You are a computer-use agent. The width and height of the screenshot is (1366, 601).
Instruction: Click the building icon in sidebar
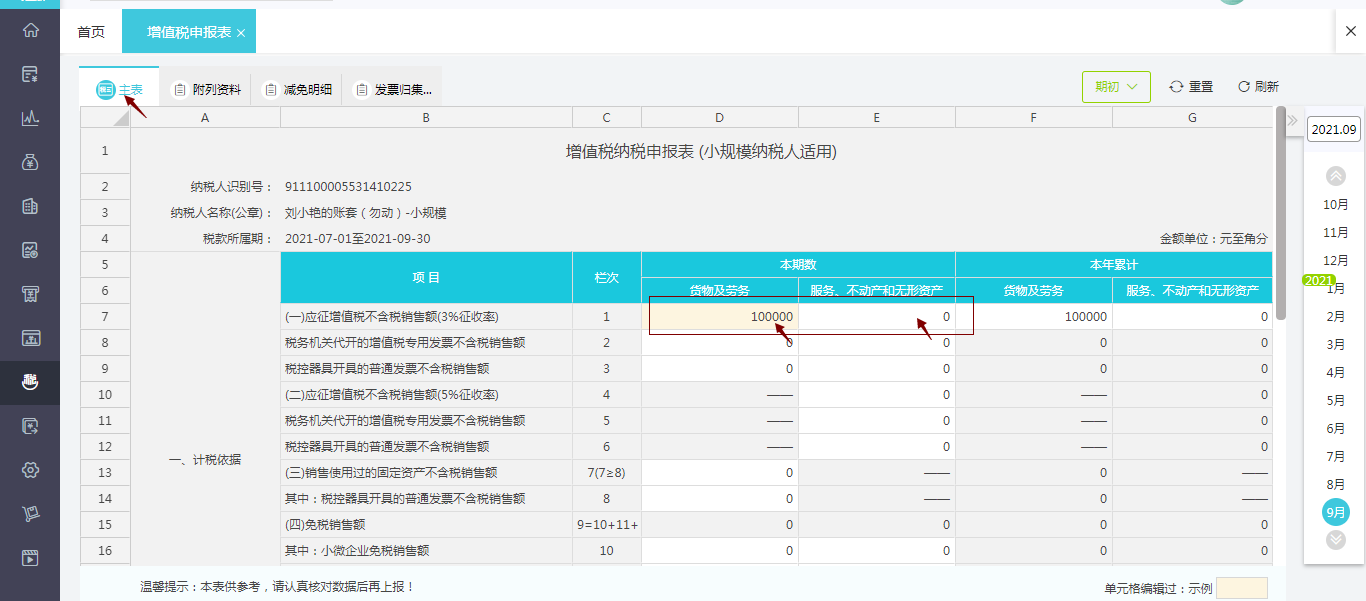30,206
